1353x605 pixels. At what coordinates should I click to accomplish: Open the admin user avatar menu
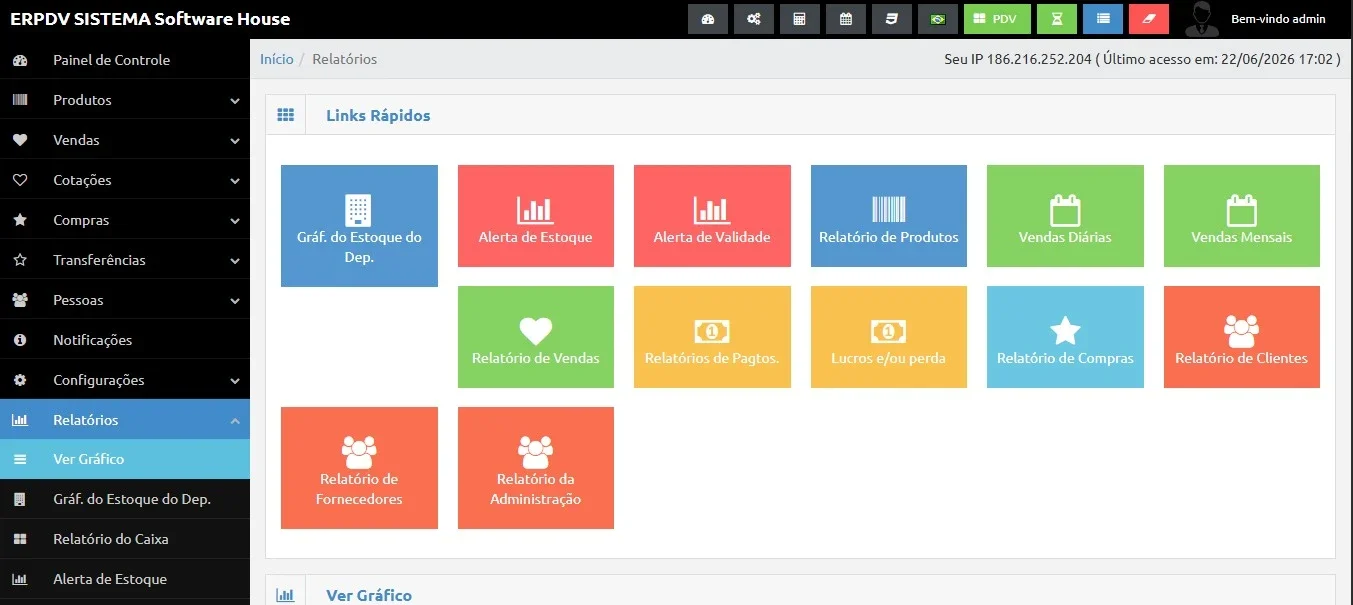[1202, 19]
